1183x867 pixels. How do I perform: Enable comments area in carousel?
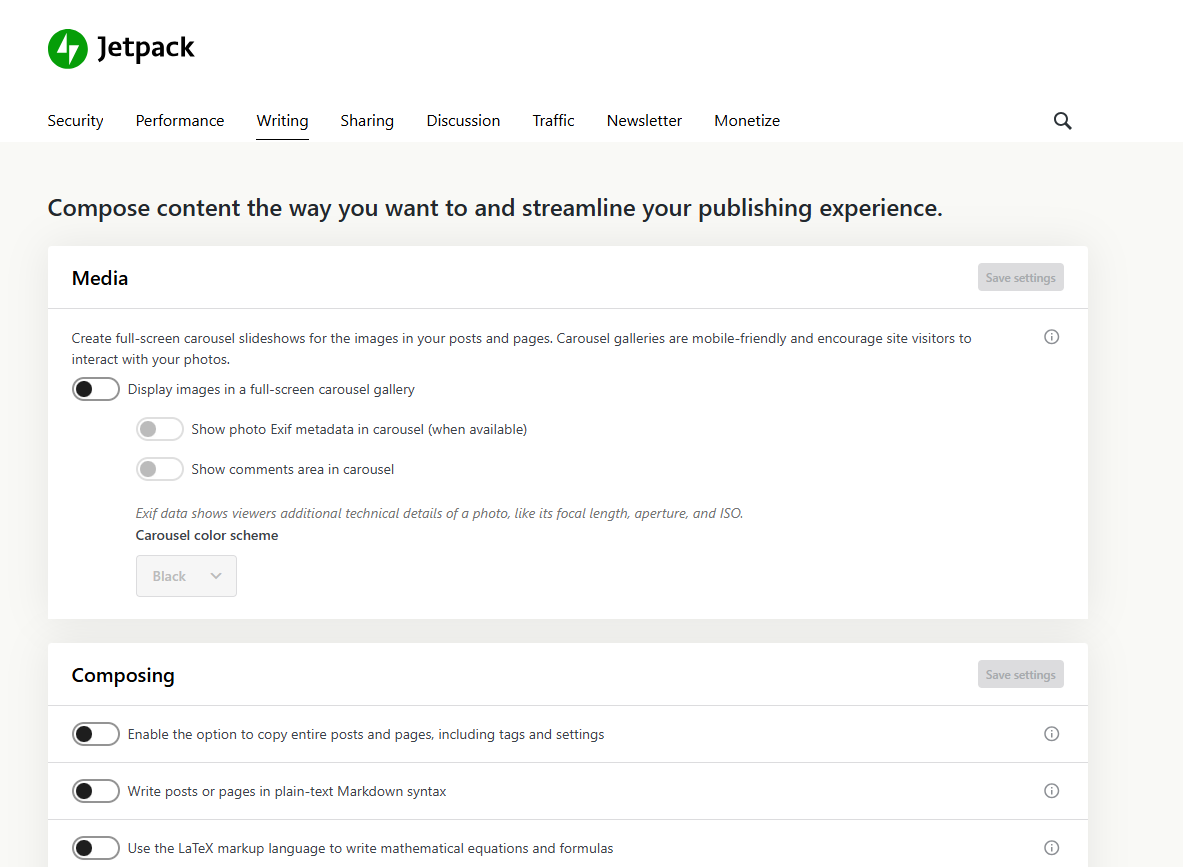[159, 468]
